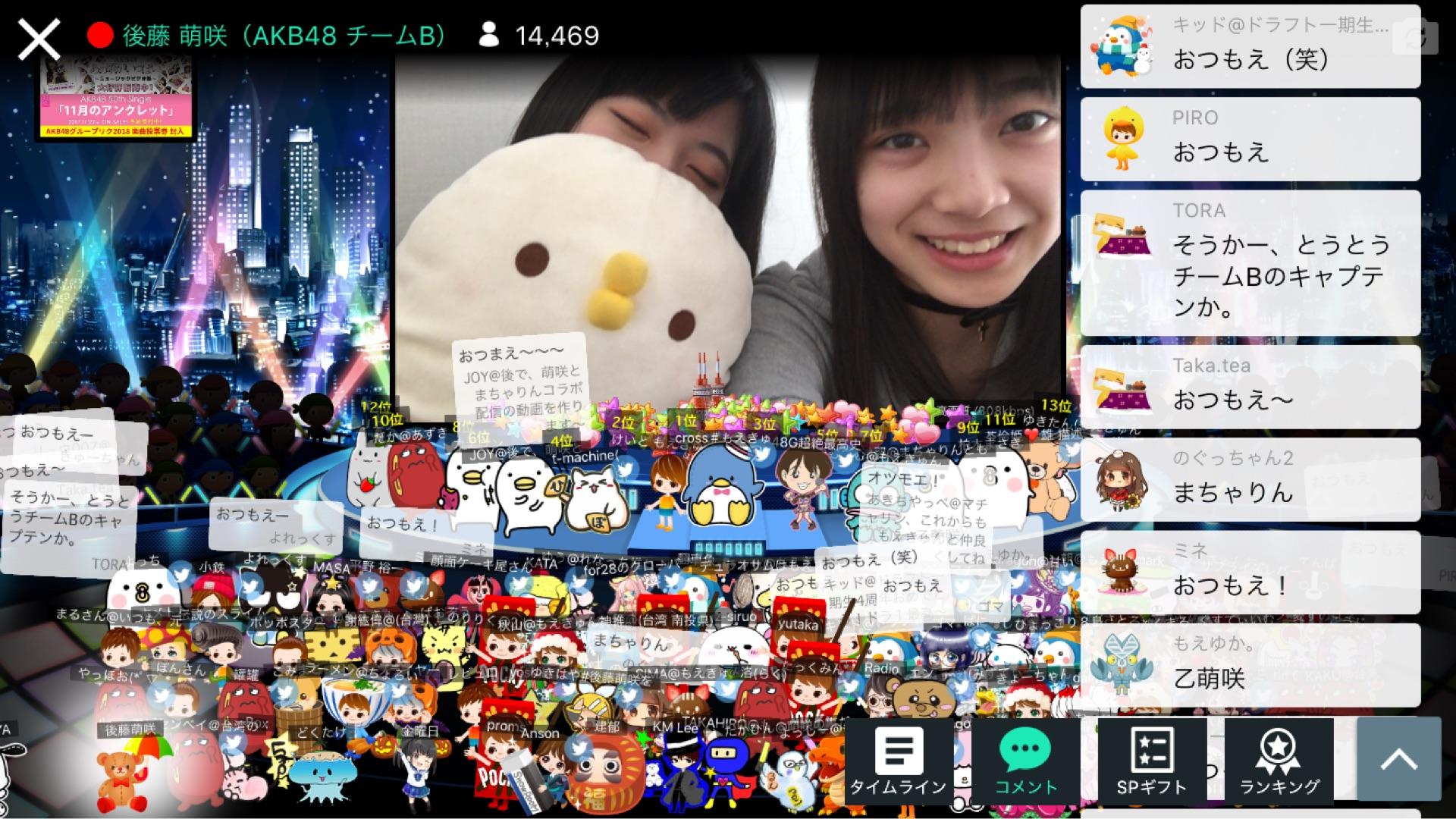1456x819 pixels.
Task: Open the SPギフト tab
Action: tap(1152, 761)
